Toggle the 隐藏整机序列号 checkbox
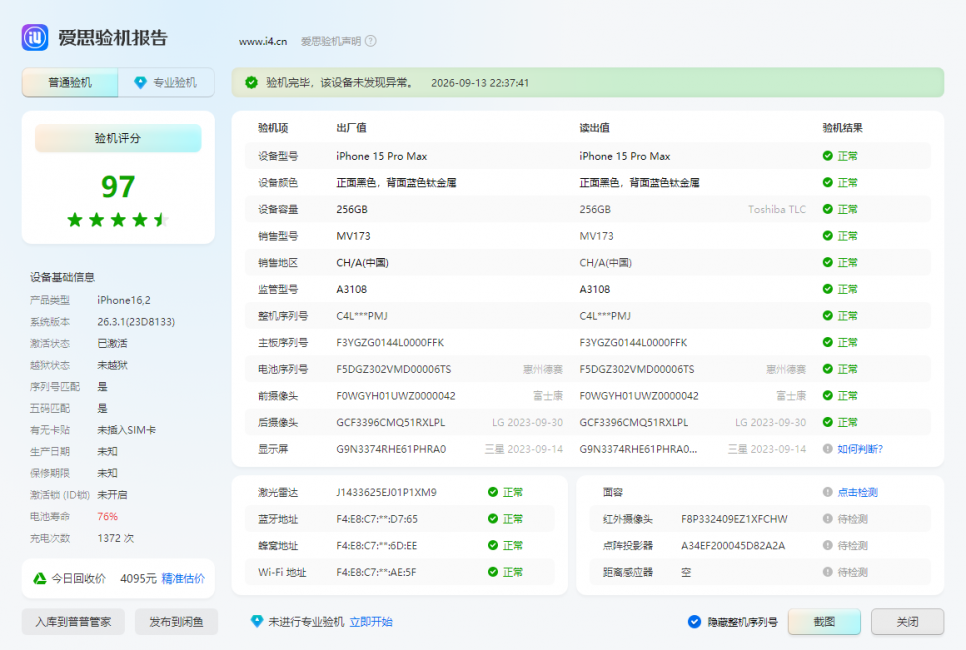Viewport: 966px width, 650px height. pos(694,622)
